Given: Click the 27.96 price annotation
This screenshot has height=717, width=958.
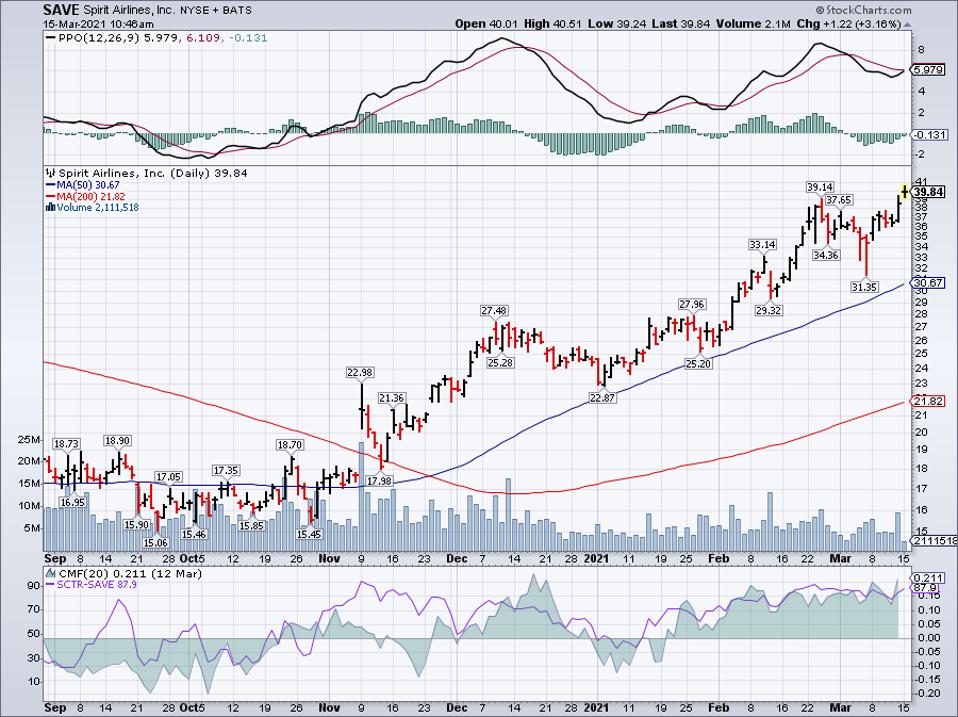Looking at the screenshot, I should click(x=692, y=304).
